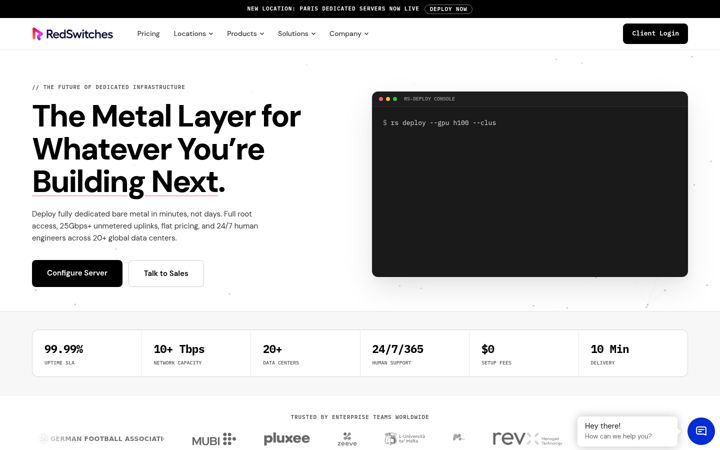
Task: Click the Client Login button
Action: tap(655, 34)
